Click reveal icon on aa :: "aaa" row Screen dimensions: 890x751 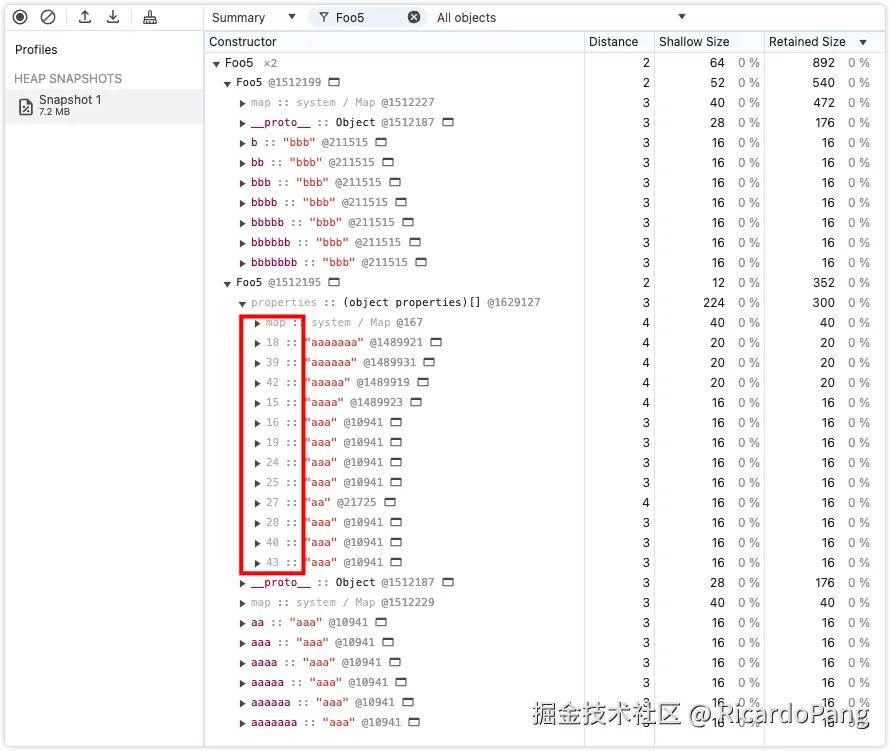381,622
